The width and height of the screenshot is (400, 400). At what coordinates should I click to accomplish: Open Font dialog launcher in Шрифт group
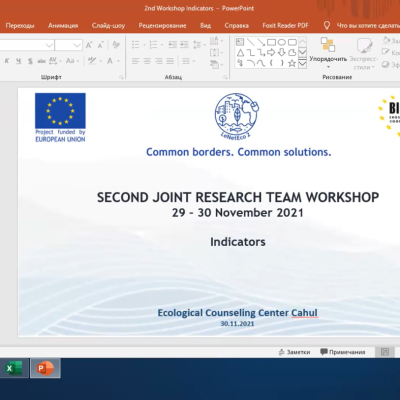(121, 77)
